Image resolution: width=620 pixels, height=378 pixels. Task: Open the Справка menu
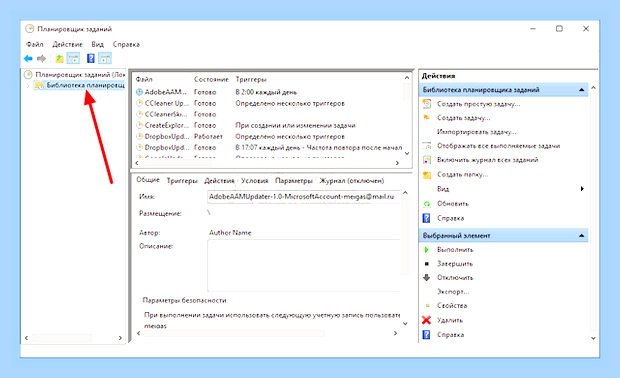126,44
